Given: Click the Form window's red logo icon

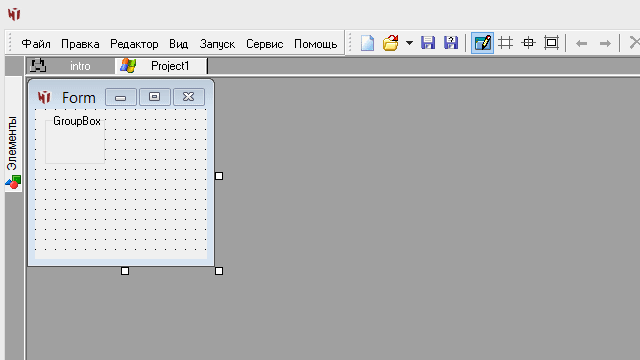Looking at the screenshot, I should [x=44, y=97].
